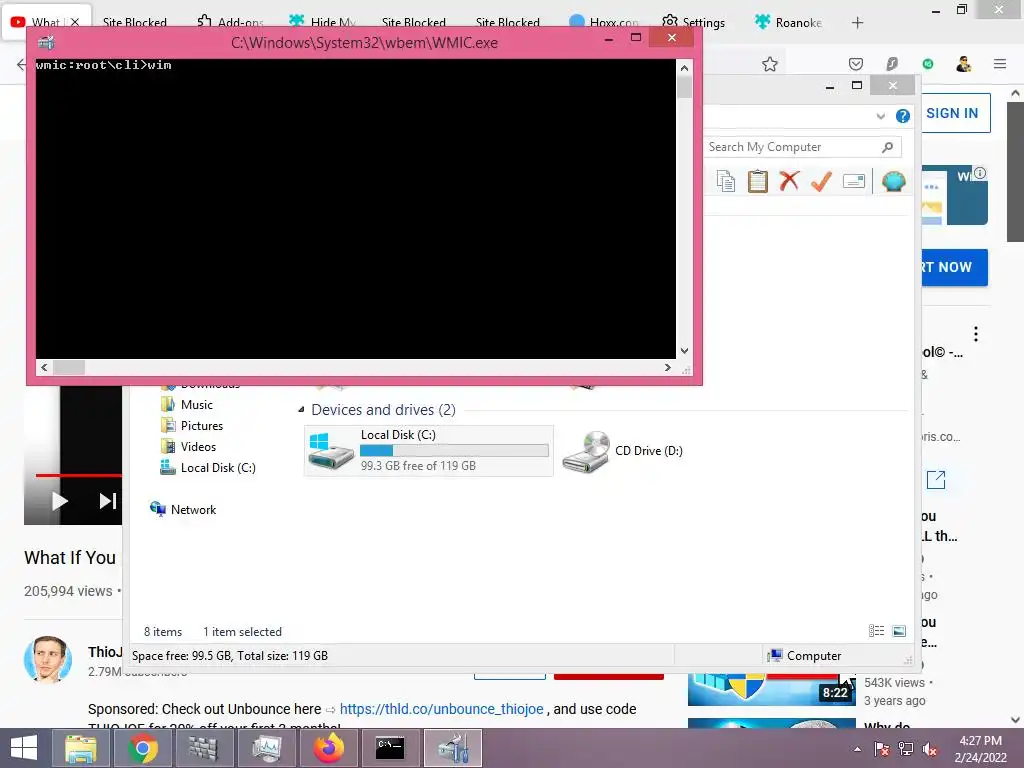Open Pictures in navigation pane
This screenshot has width=1024, height=768.
point(202,426)
